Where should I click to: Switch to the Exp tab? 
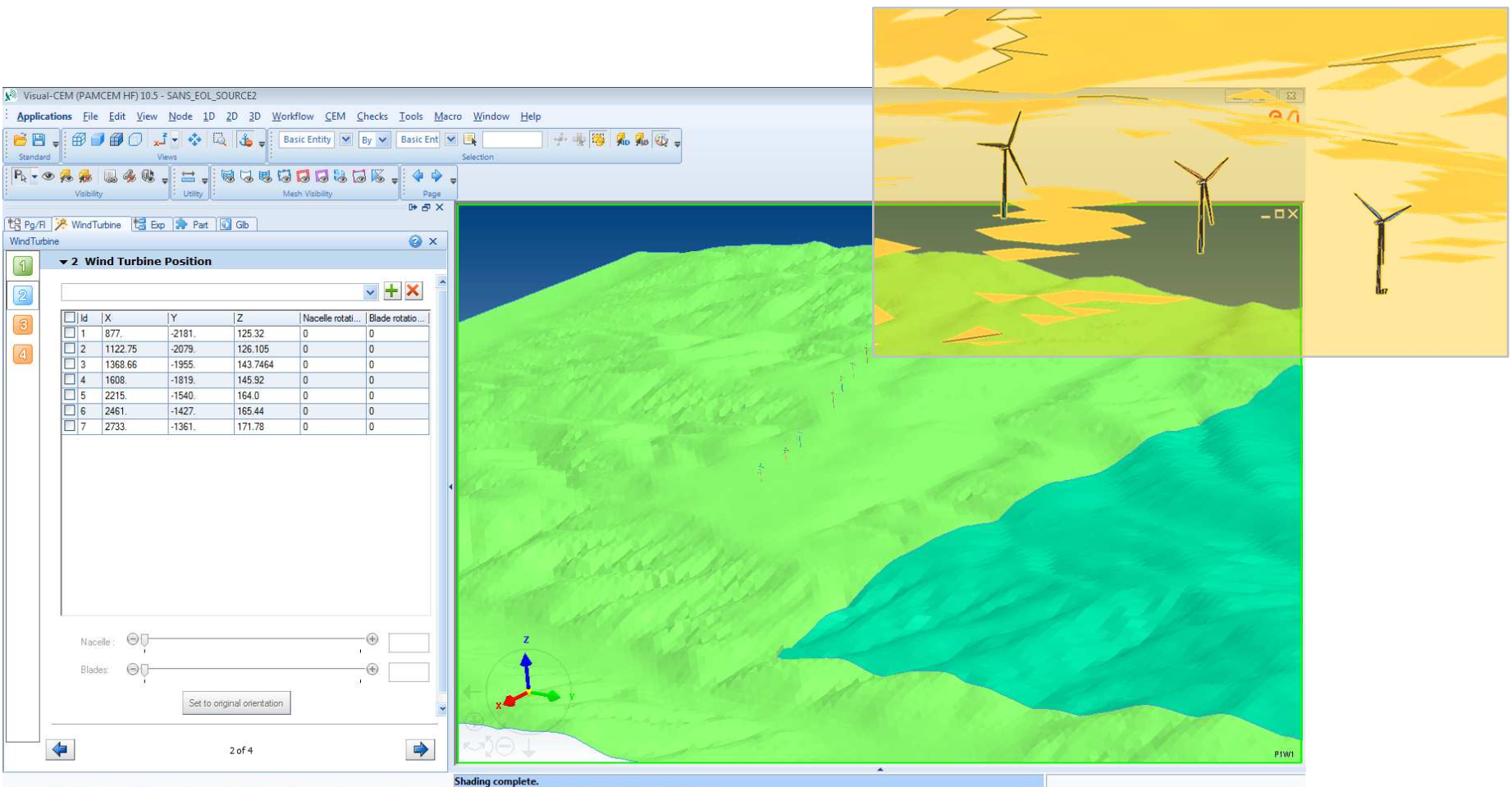[150, 225]
